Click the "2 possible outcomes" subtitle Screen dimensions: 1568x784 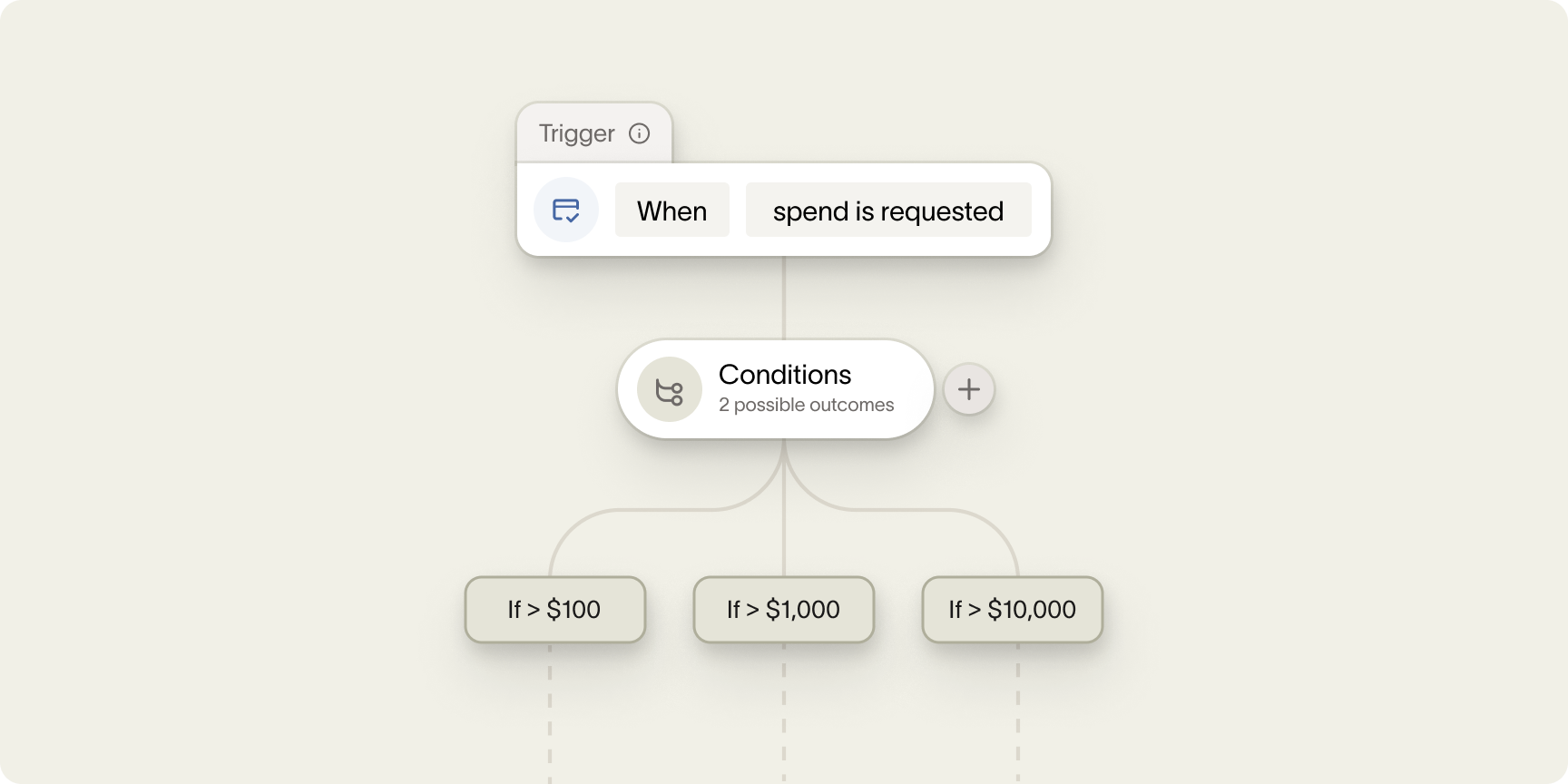pos(806,405)
